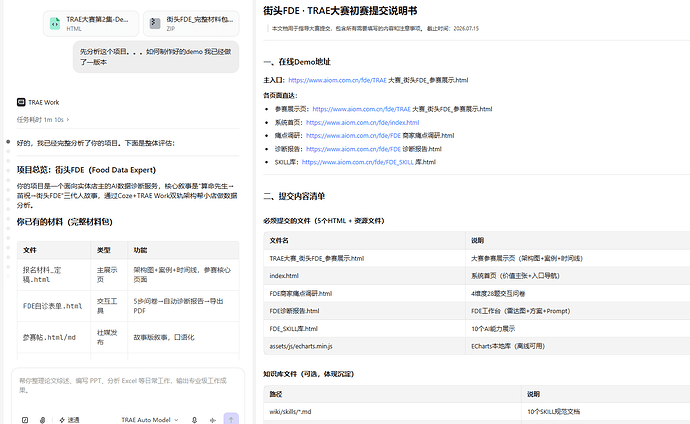Click the assets/js/echarts.min.js file cell
690x424 pixels.
coord(364,346)
